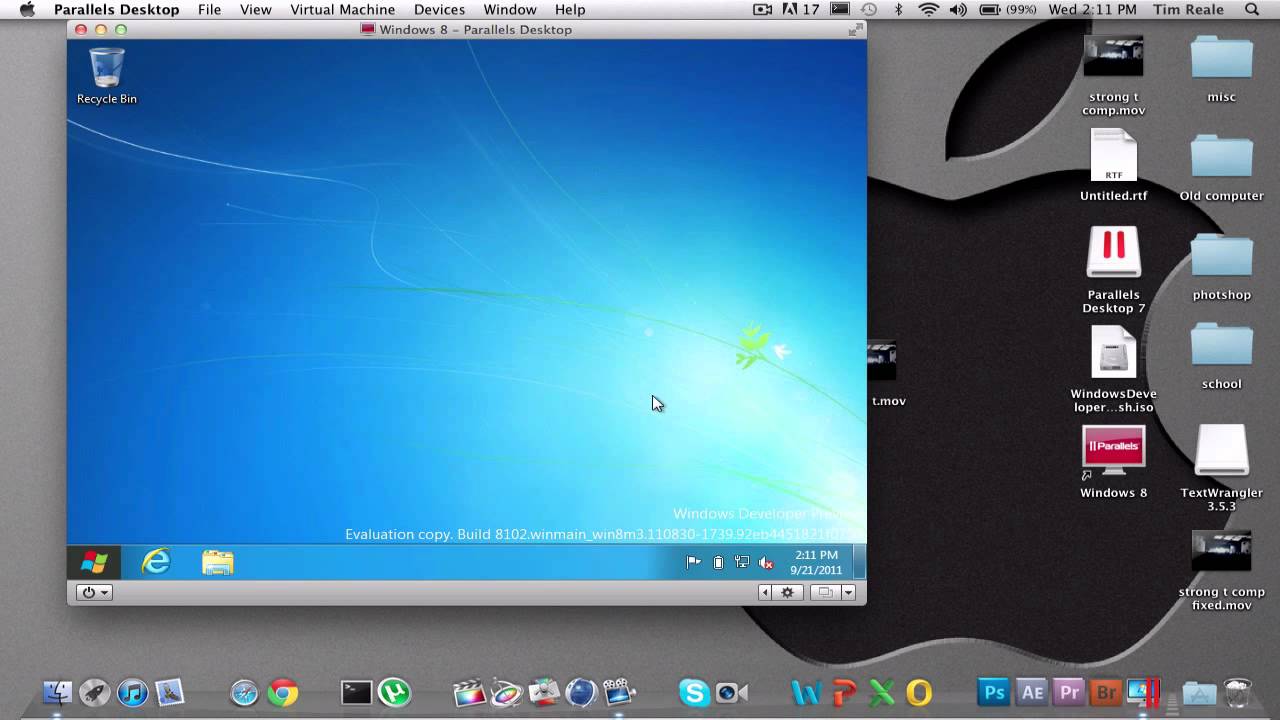Open Google Chrome from the Dock
Screen dimensions: 1280x720
pyautogui.click(x=283, y=692)
